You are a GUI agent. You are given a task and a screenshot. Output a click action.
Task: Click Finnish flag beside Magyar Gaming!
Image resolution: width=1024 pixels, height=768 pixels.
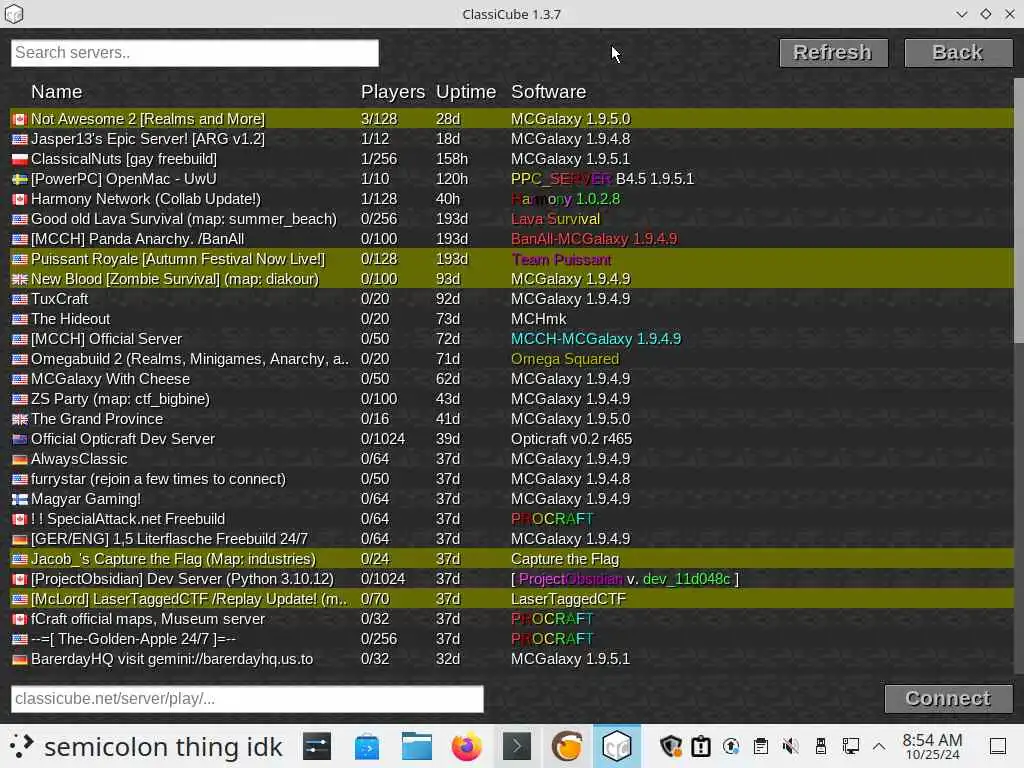20,500
